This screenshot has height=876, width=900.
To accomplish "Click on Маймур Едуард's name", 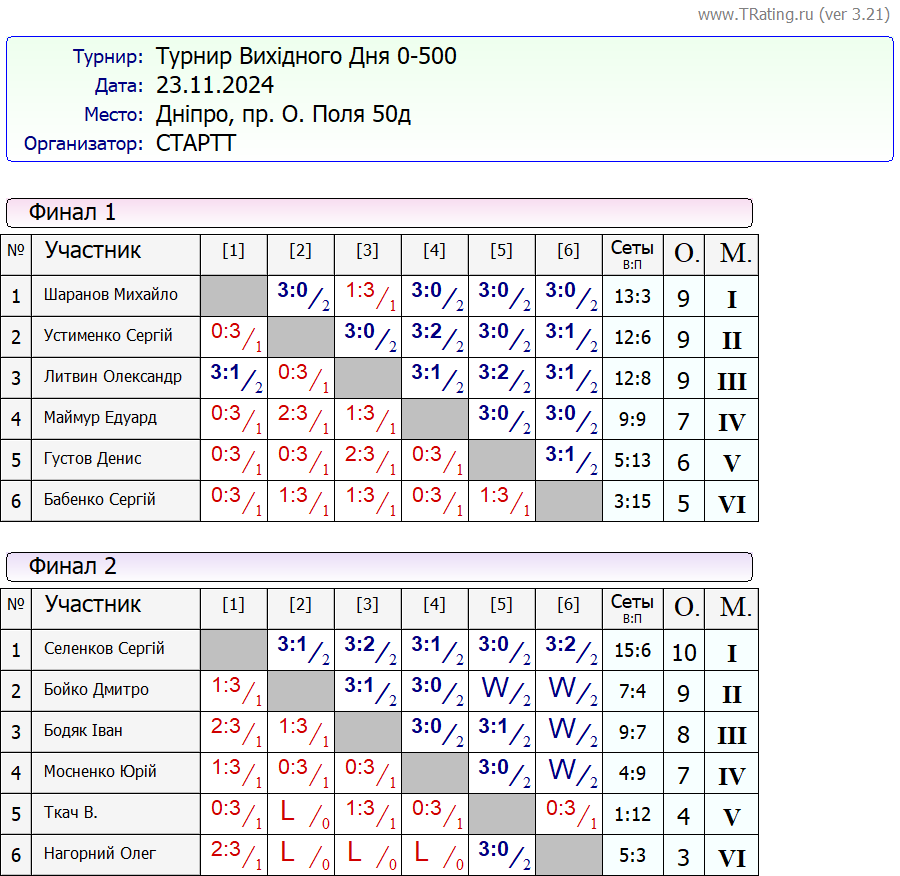I will 100,418.
